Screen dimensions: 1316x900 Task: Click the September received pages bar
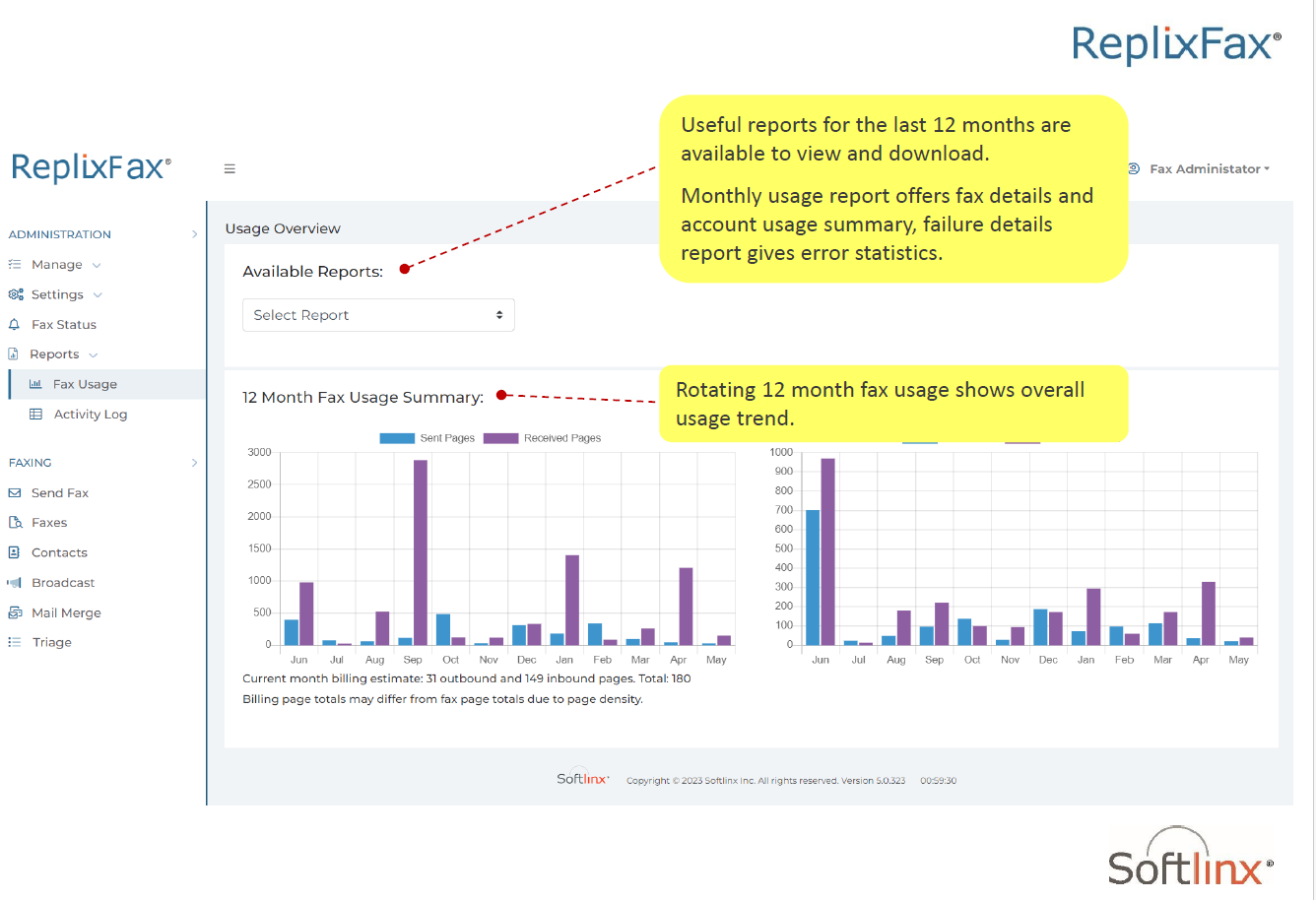pyautogui.click(x=421, y=551)
